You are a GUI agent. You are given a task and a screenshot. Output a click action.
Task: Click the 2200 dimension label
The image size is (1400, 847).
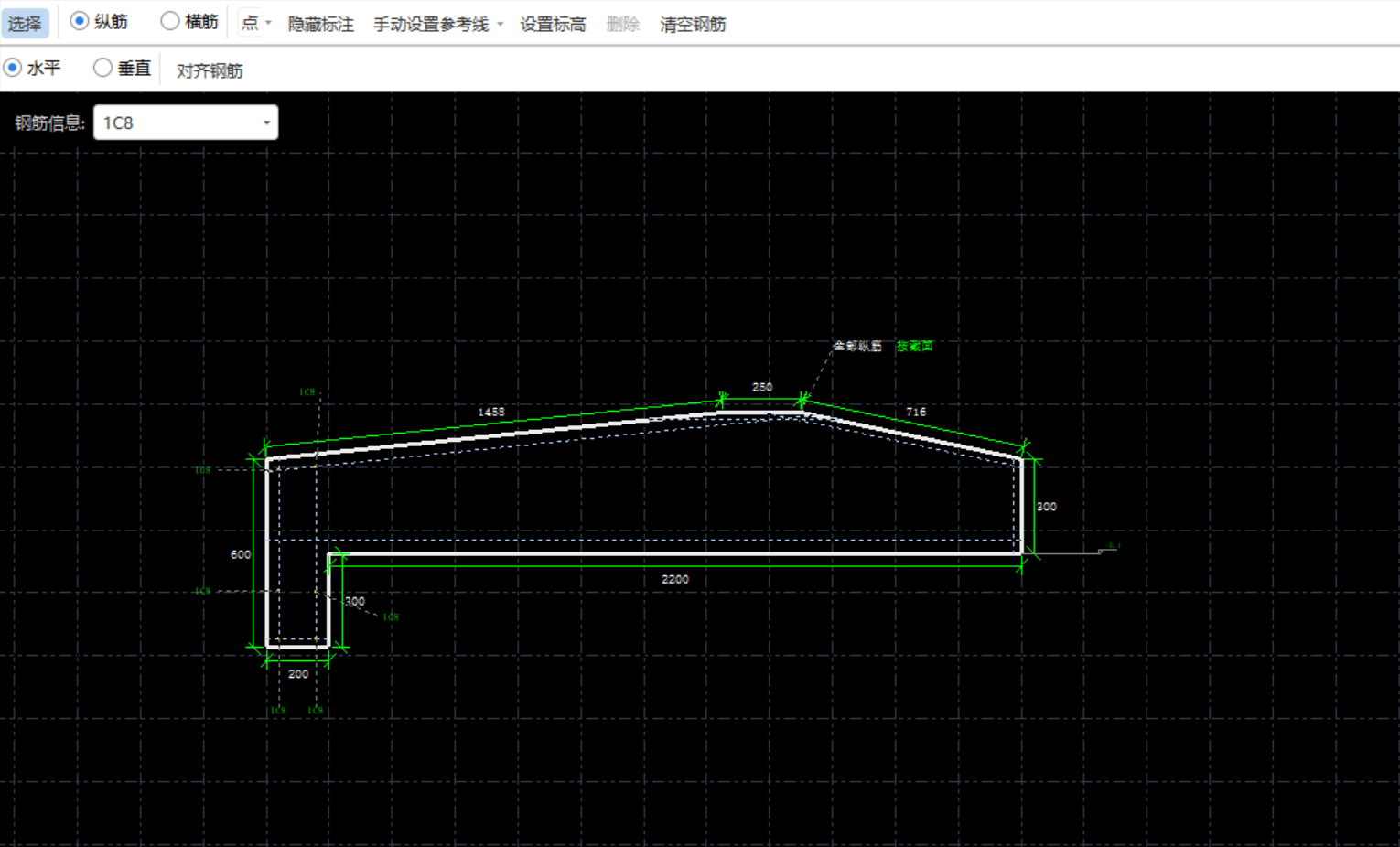[x=675, y=579]
